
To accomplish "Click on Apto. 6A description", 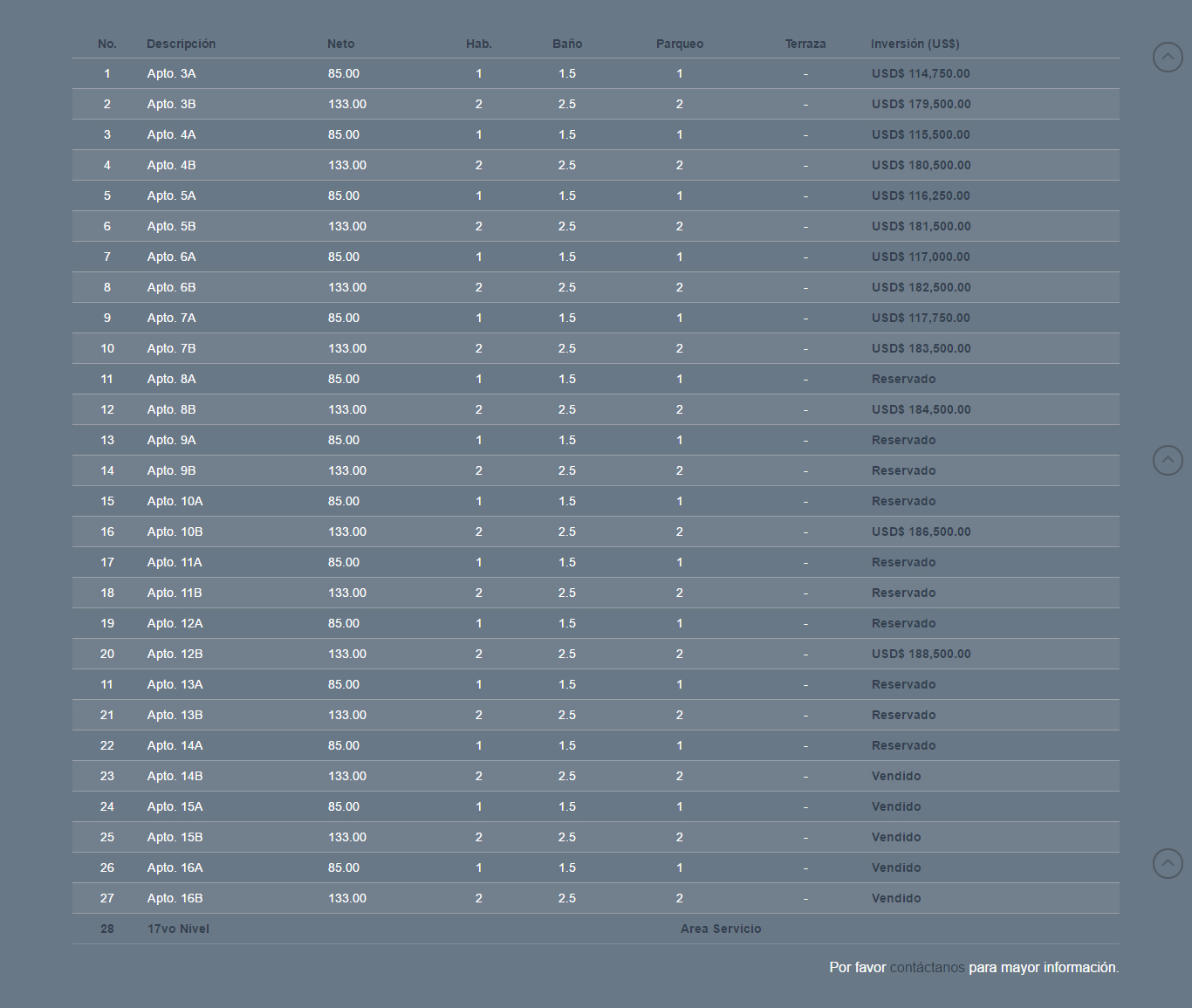I will tap(171, 257).
